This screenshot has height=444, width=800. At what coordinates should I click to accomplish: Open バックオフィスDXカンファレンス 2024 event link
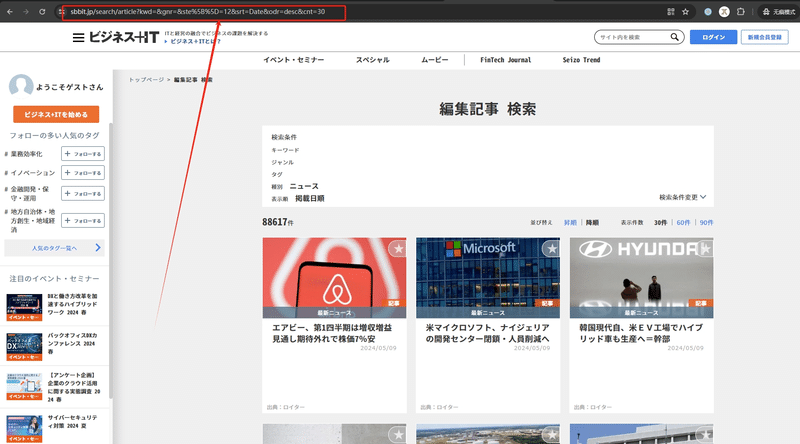click(72, 343)
